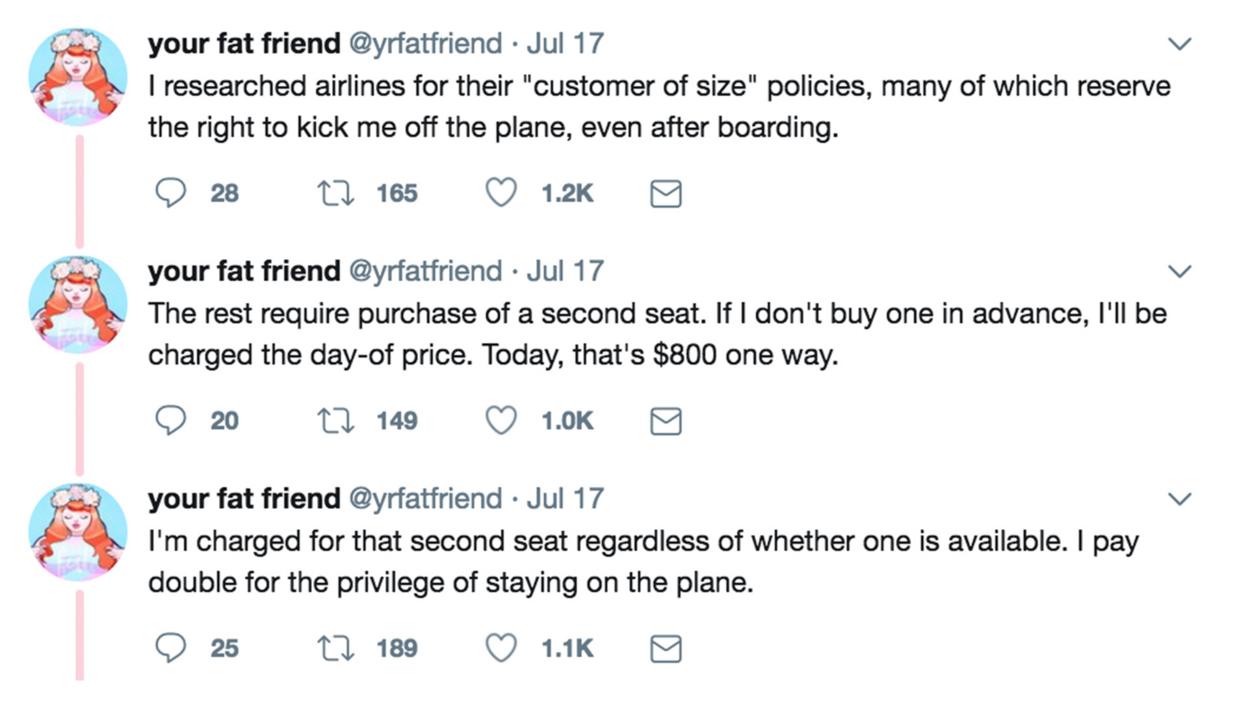This screenshot has width=1248, height=702.
Task: Open the third tweet's dropdown caret menu
Action: pyautogui.click(x=1181, y=498)
